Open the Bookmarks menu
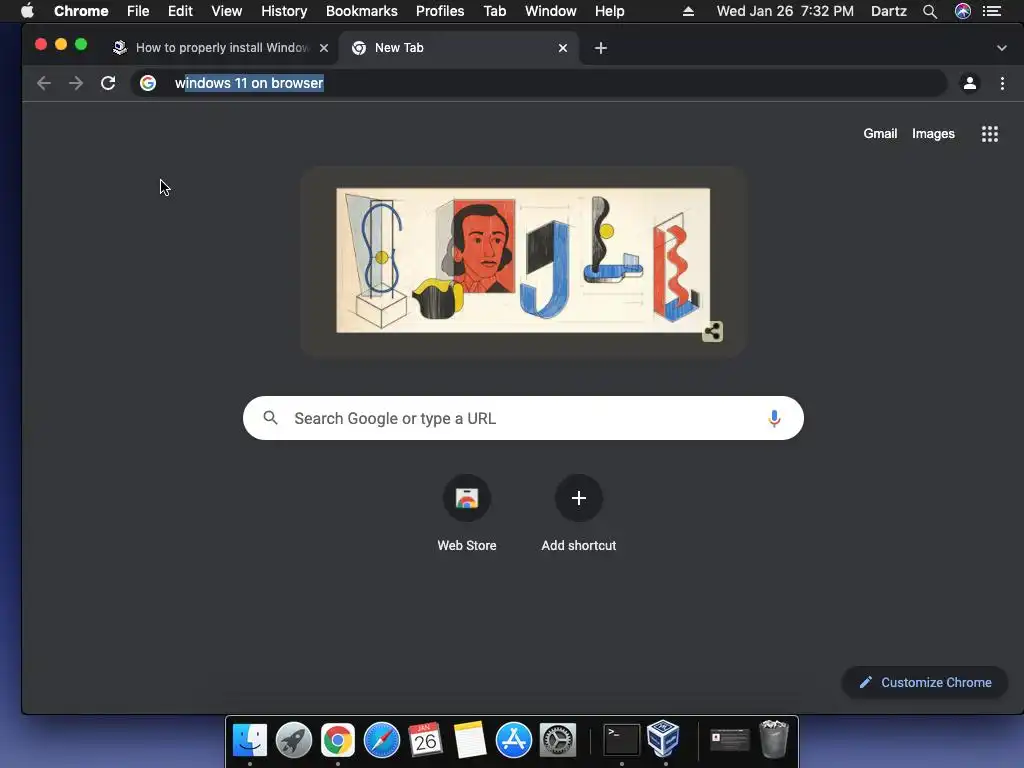Image resolution: width=1024 pixels, height=768 pixels. [362, 11]
